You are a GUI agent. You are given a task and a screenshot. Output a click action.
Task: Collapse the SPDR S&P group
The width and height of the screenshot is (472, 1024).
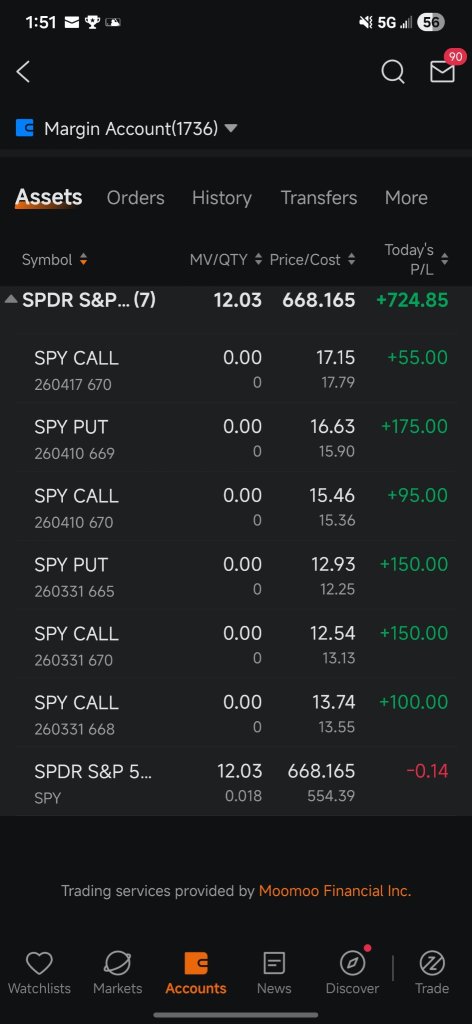(10, 300)
